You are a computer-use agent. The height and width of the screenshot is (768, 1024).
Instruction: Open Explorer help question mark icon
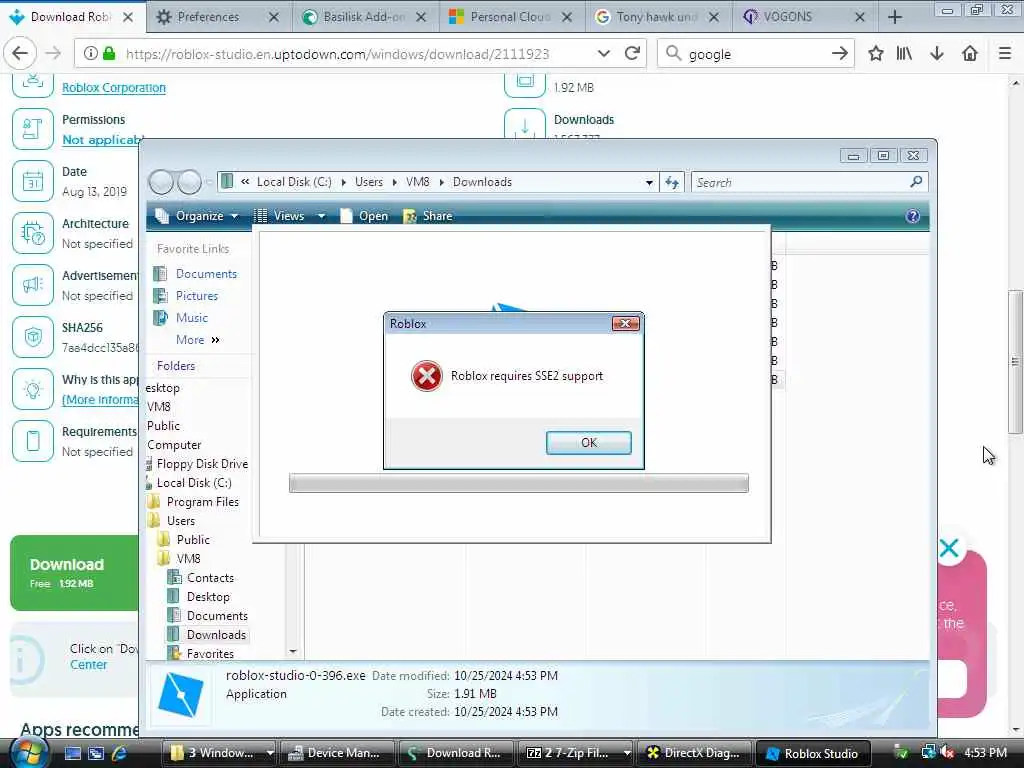[912, 216]
